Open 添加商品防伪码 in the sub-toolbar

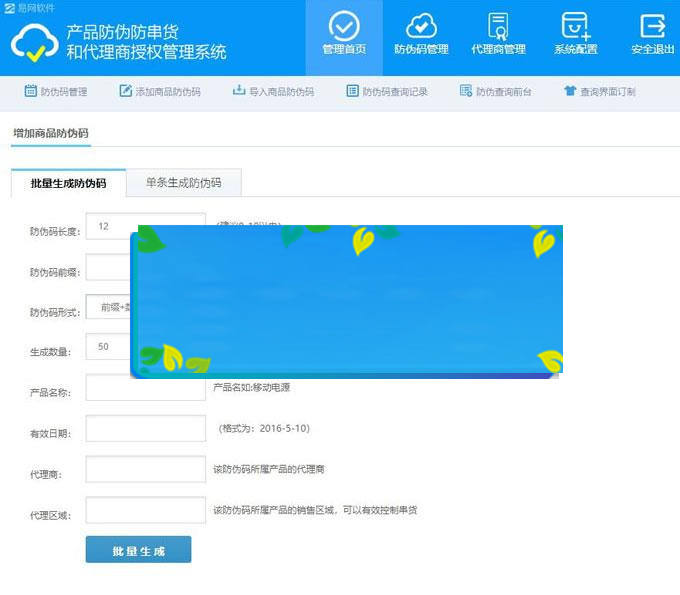(160, 92)
